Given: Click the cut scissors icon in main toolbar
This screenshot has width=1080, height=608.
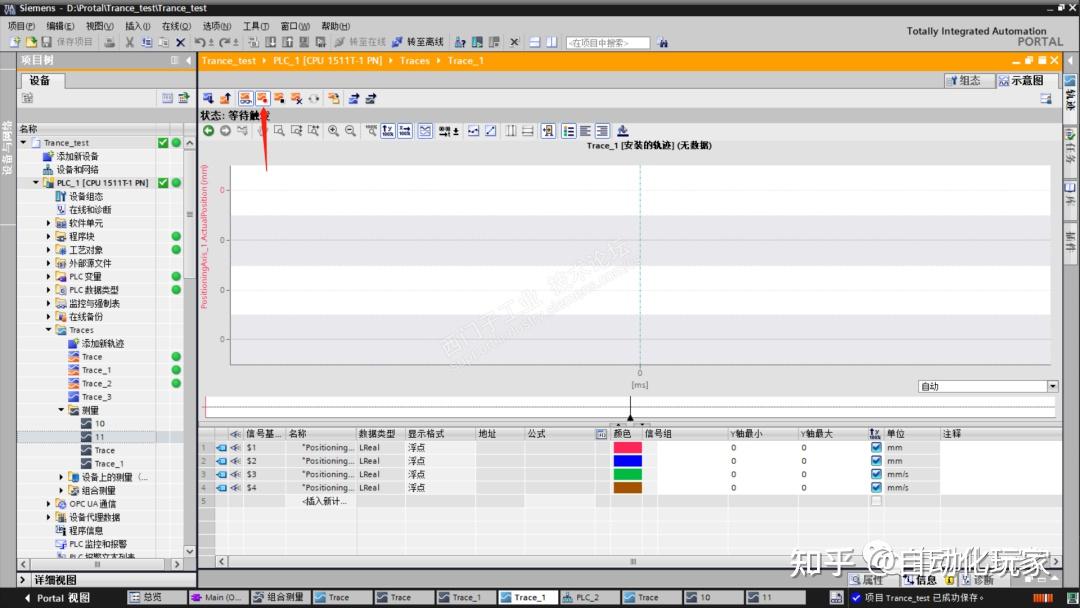Looking at the screenshot, I should 129,42.
